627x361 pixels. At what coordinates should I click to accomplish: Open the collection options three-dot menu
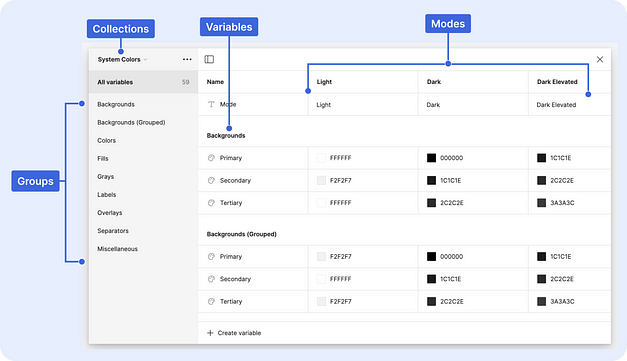pos(187,59)
